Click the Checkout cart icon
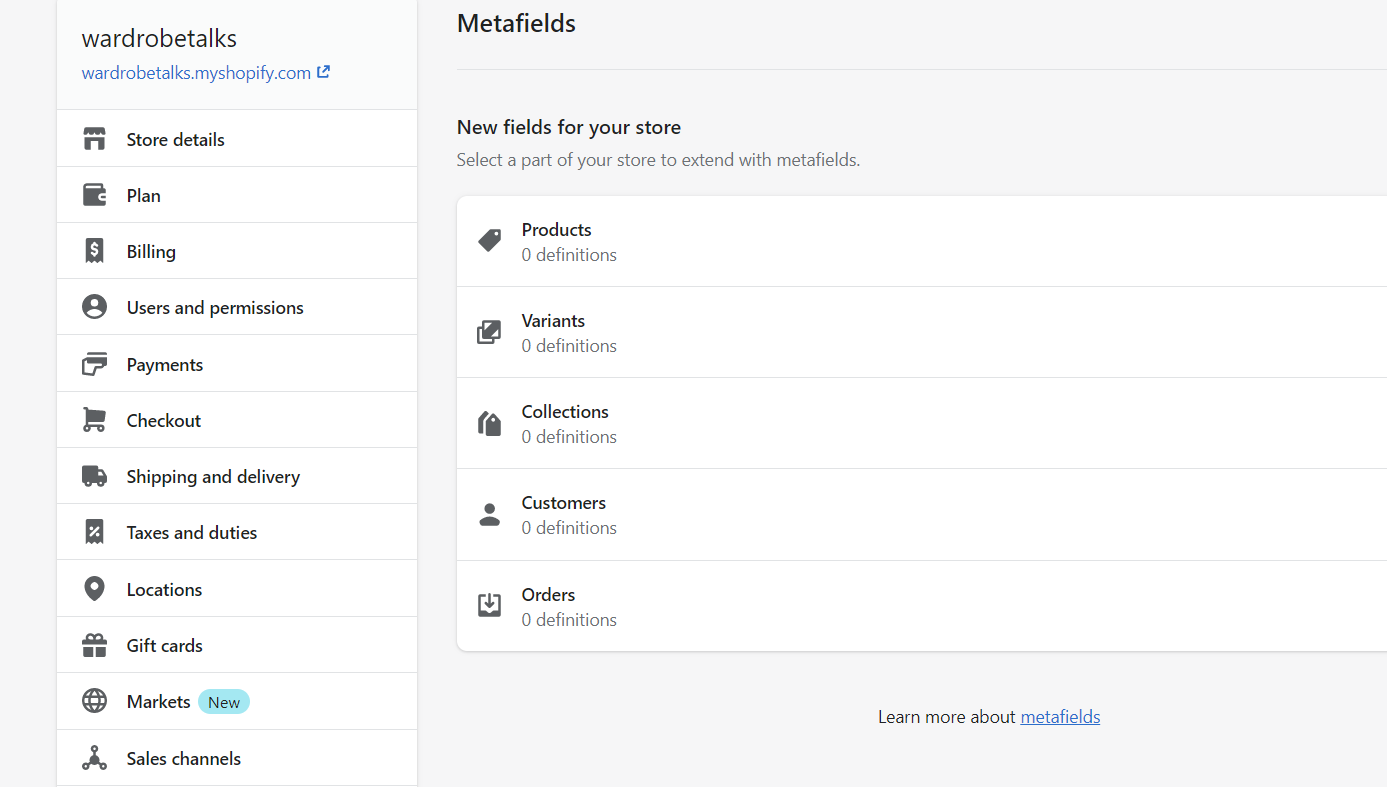1387x787 pixels. point(94,420)
